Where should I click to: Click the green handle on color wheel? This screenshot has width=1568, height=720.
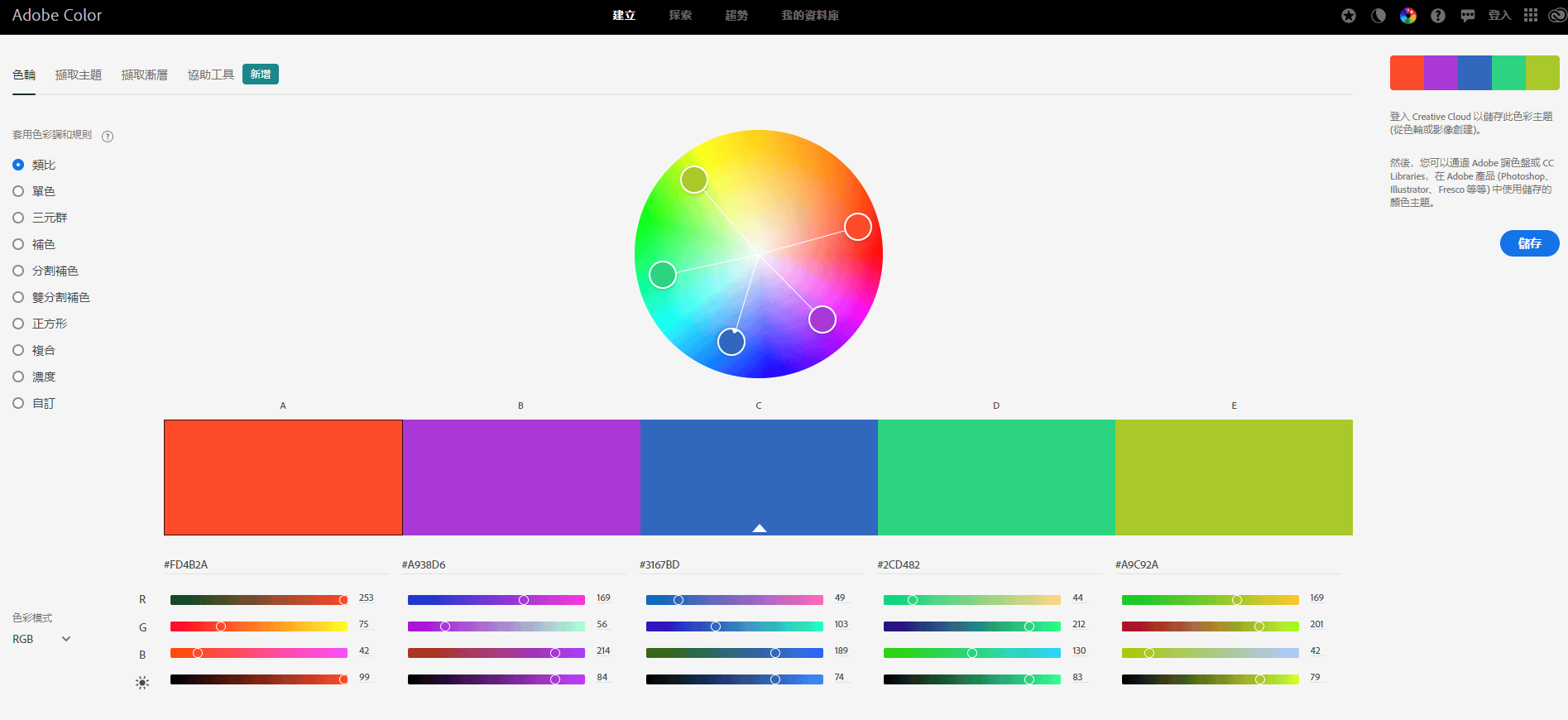coord(663,275)
